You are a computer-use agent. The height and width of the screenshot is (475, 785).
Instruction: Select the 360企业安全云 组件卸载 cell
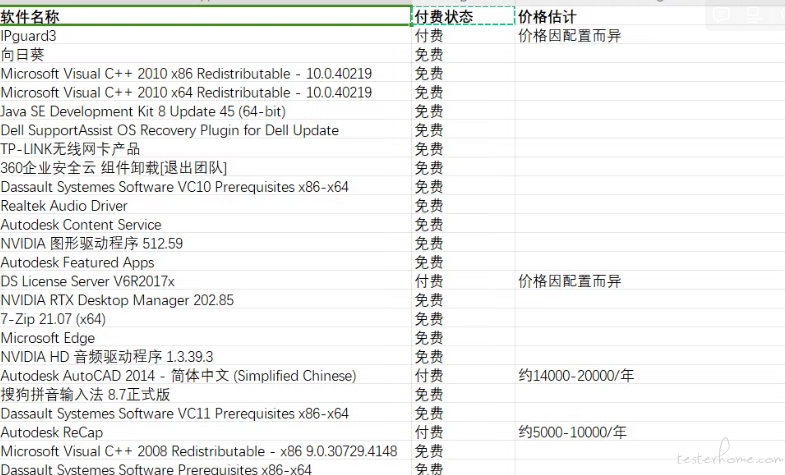click(x=205, y=168)
